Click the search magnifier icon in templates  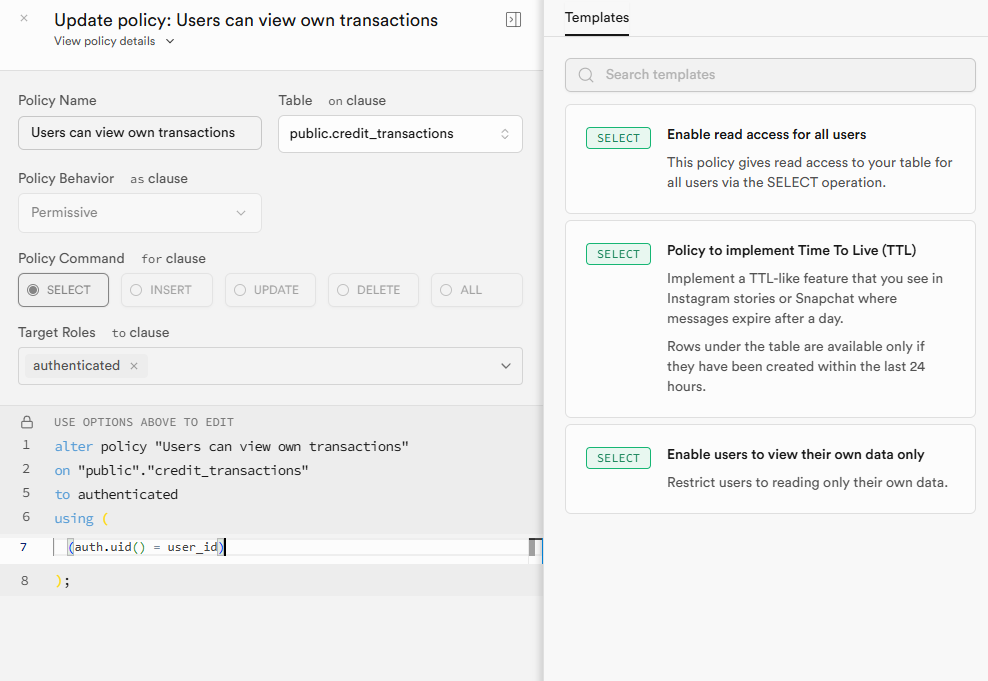point(586,75)
